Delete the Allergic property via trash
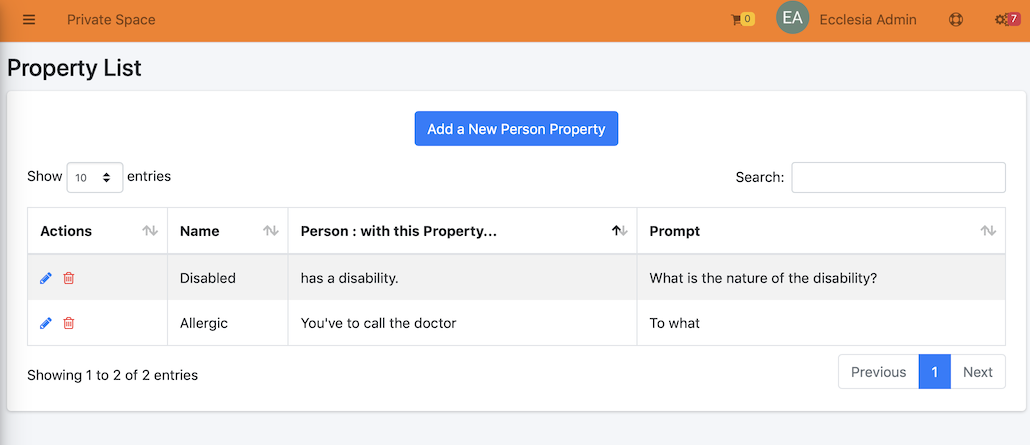The image size is (1030, 445). click(x=68, y=323)
